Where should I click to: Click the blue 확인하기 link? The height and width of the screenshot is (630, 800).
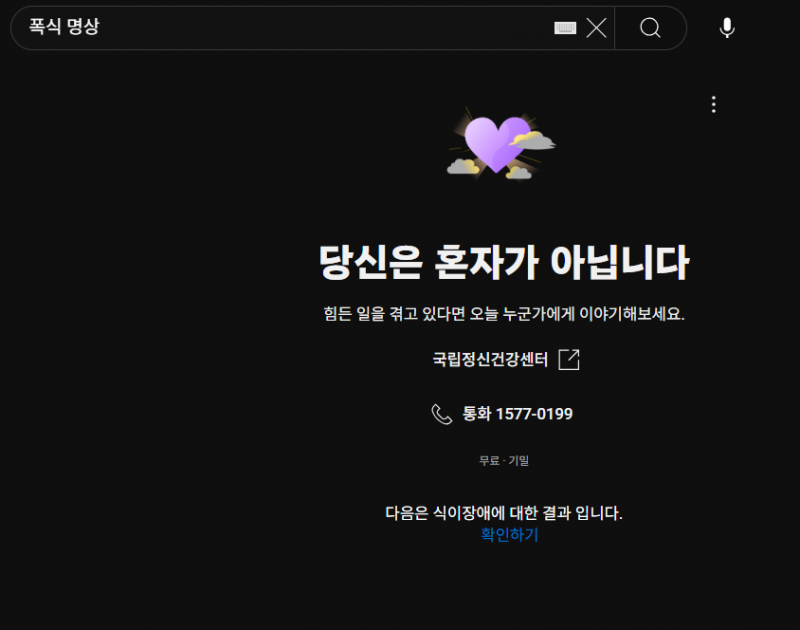pos(510,535)
